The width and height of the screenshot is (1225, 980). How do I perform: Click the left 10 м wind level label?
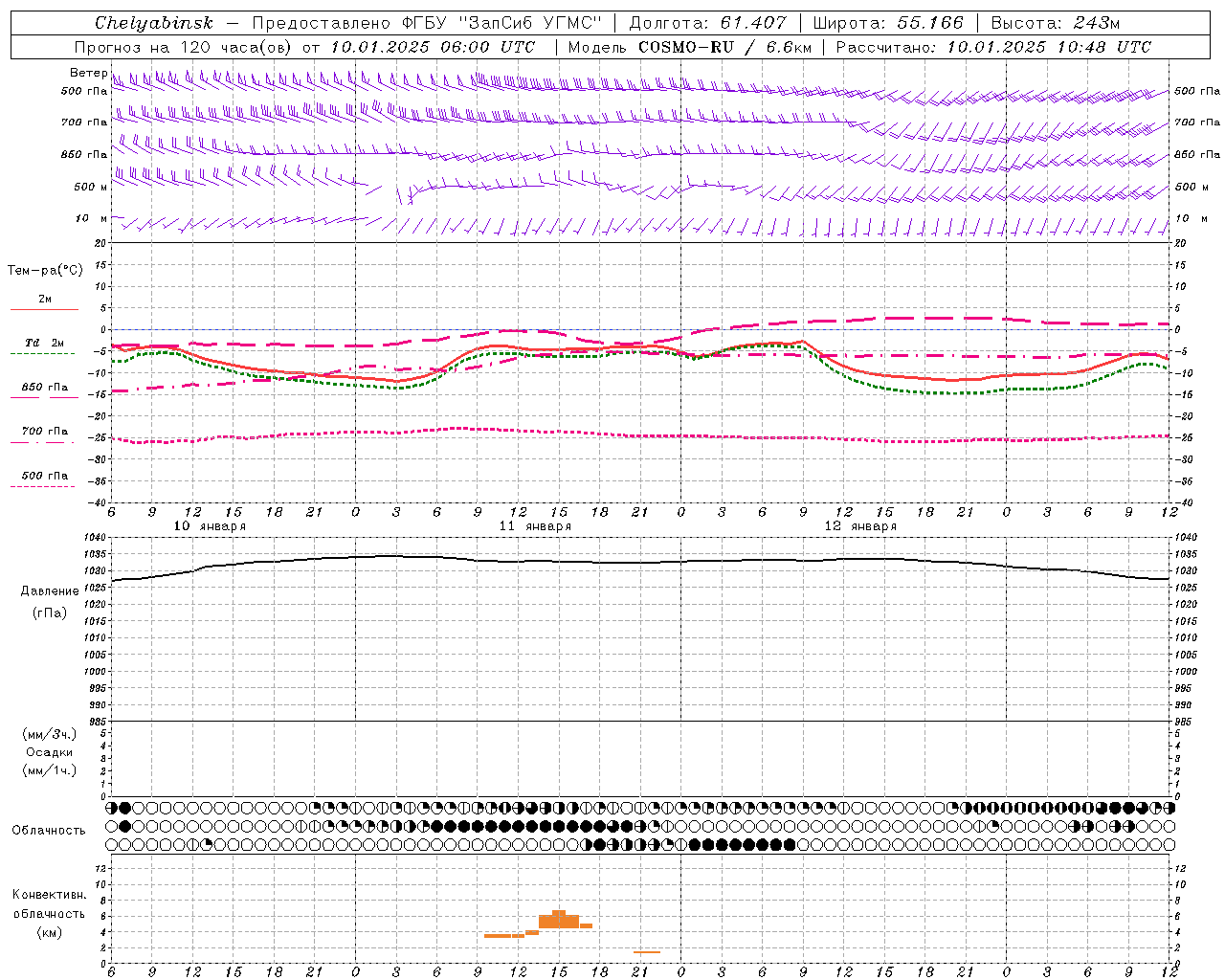point(92,218)
